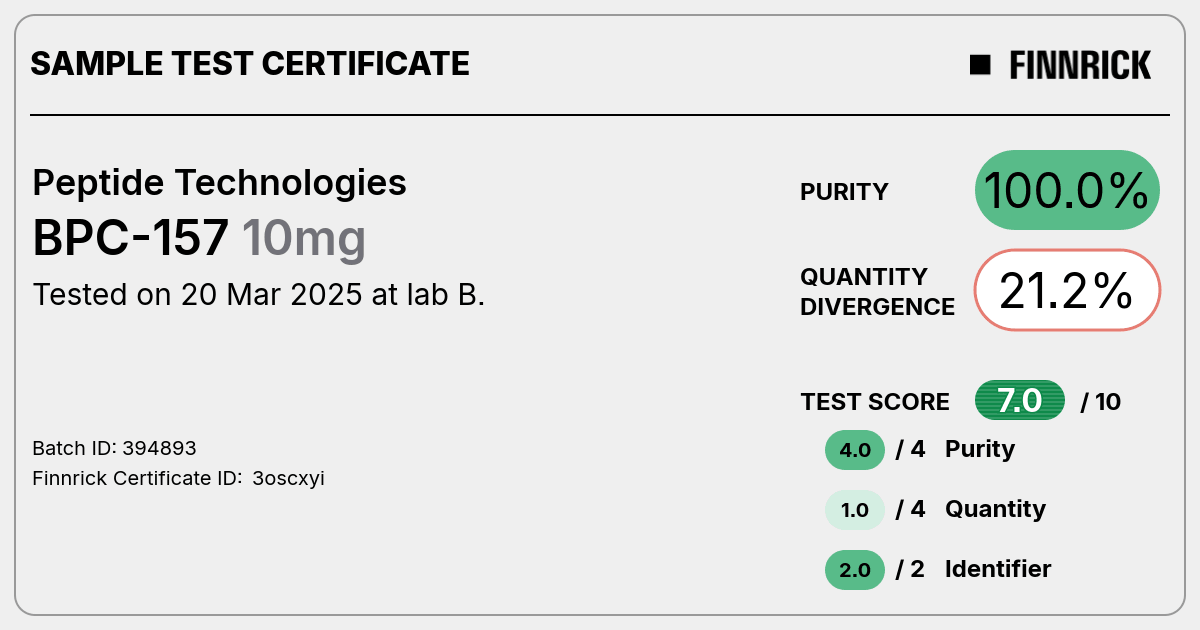Open the Peptide Technologies vendor name

point(220,183)
